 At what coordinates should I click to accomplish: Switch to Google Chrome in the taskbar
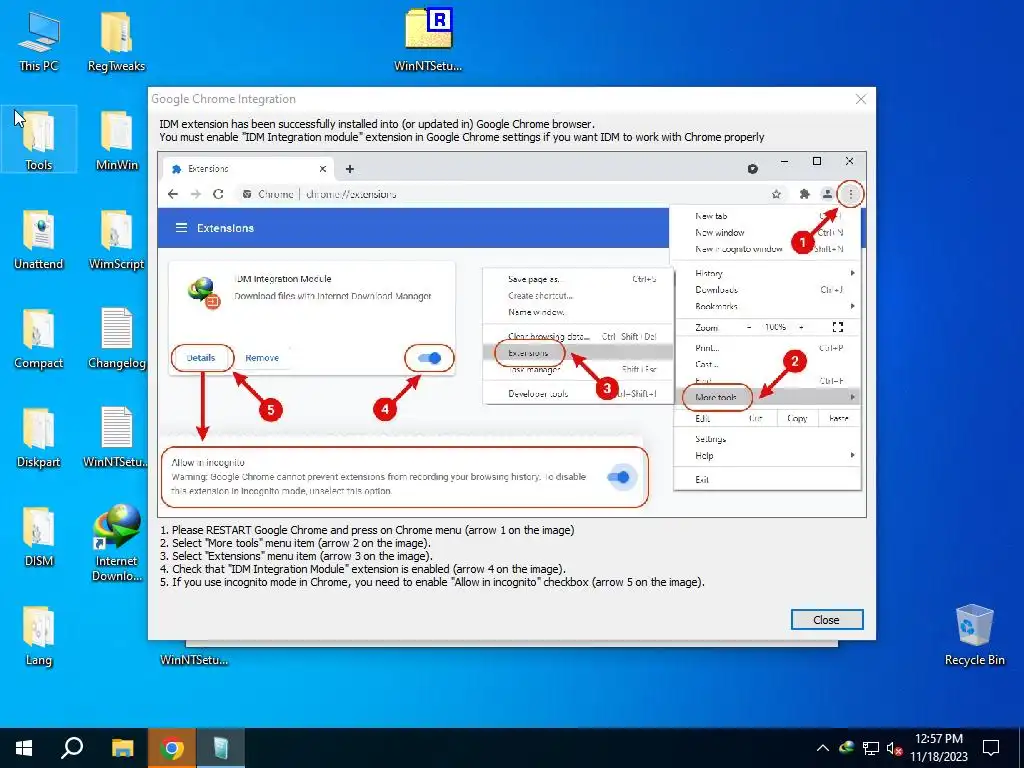pos(172,748)
